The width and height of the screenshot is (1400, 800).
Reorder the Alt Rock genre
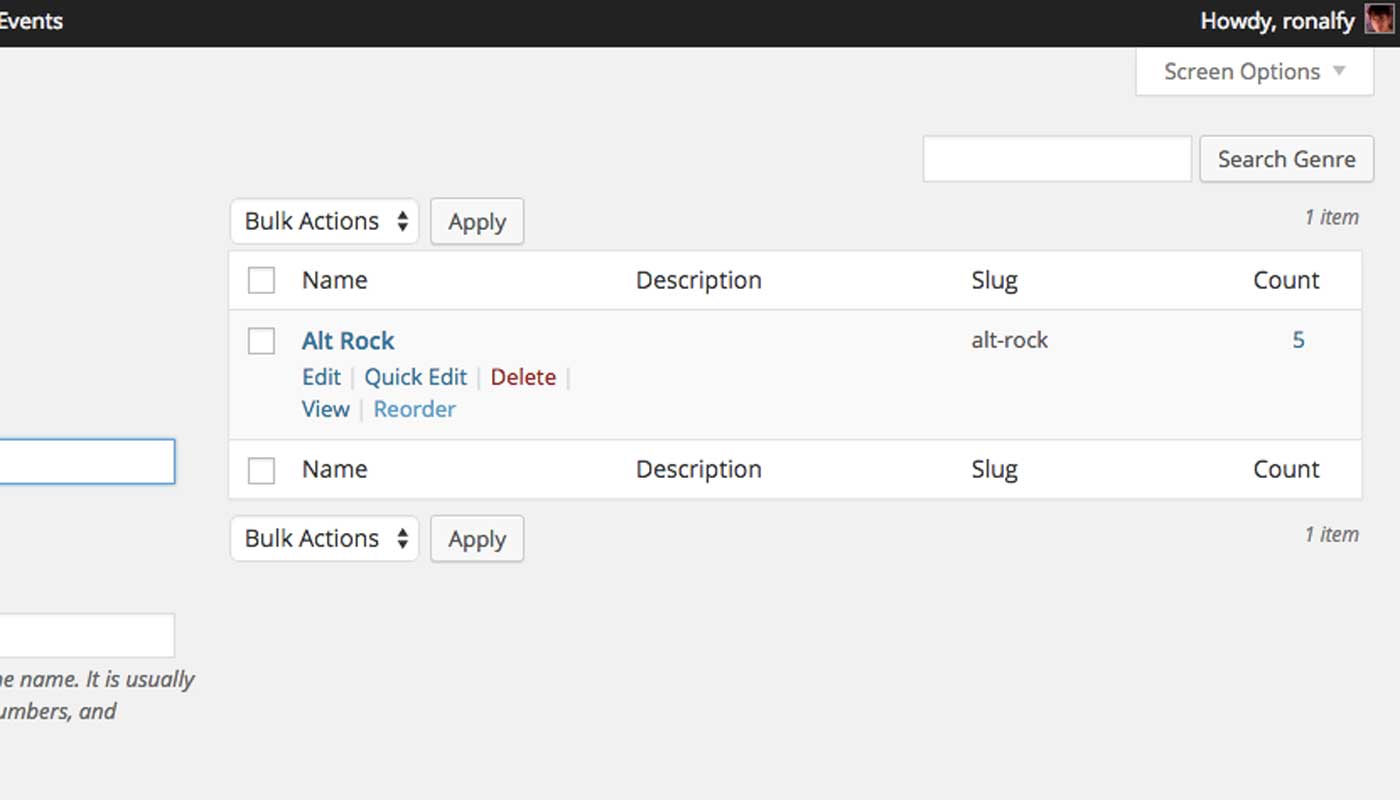(x=414, y=409)
